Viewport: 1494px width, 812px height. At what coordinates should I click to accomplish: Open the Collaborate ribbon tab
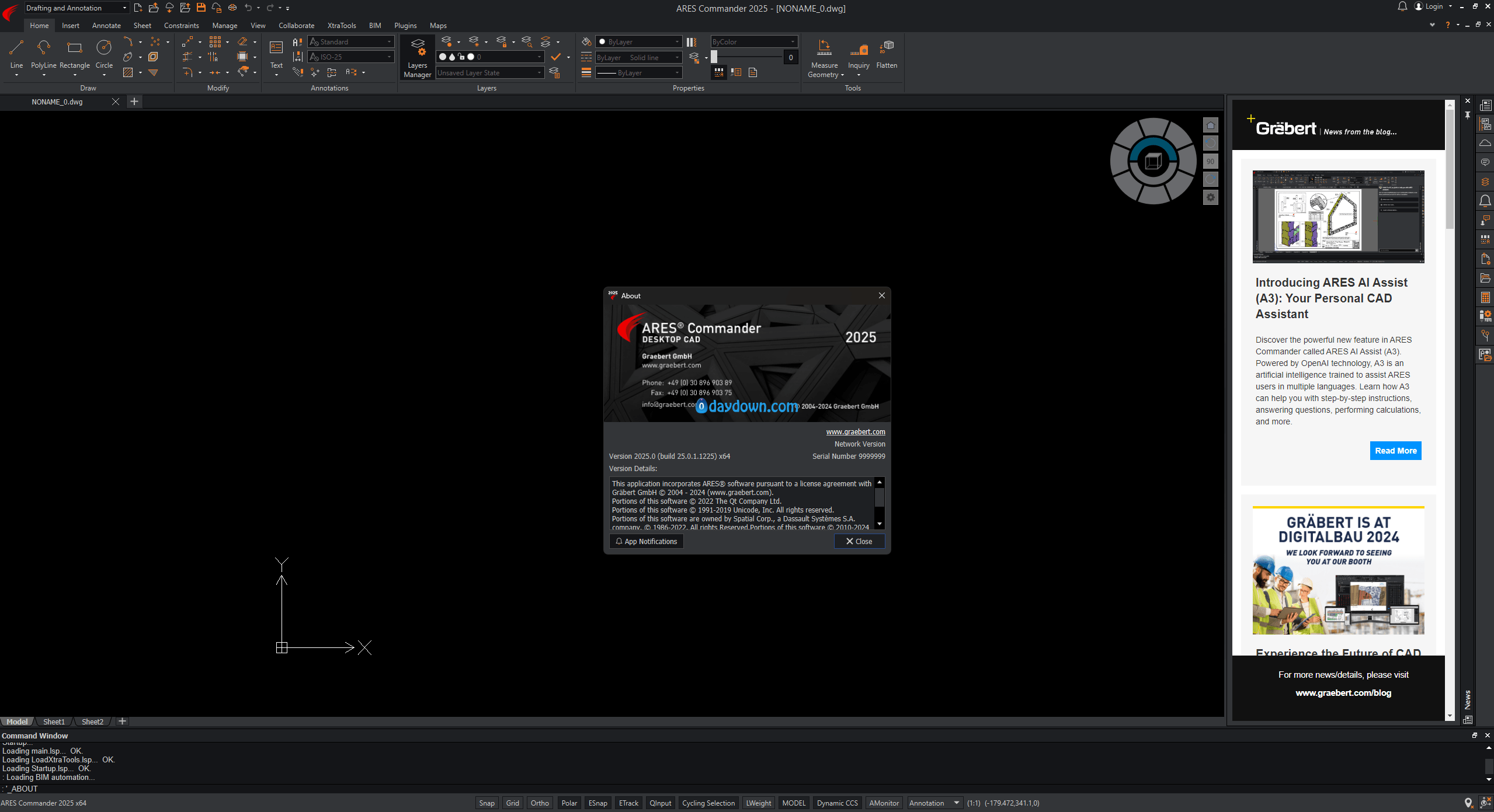click(296, 25)
